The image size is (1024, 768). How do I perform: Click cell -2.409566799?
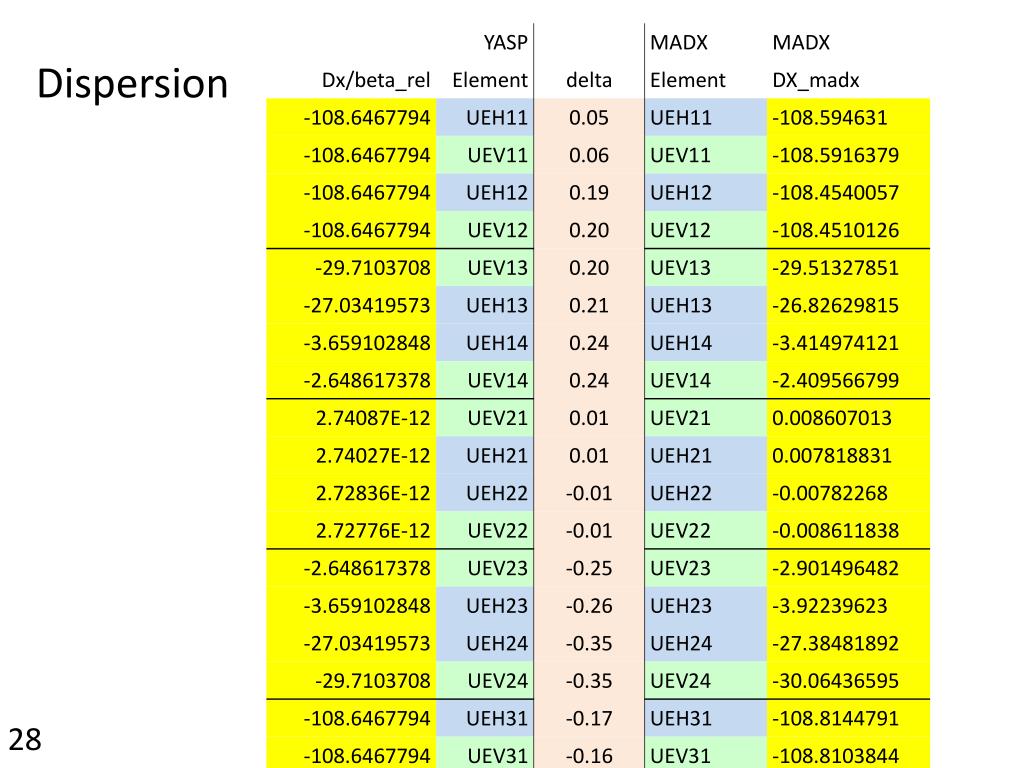(835, 381)
